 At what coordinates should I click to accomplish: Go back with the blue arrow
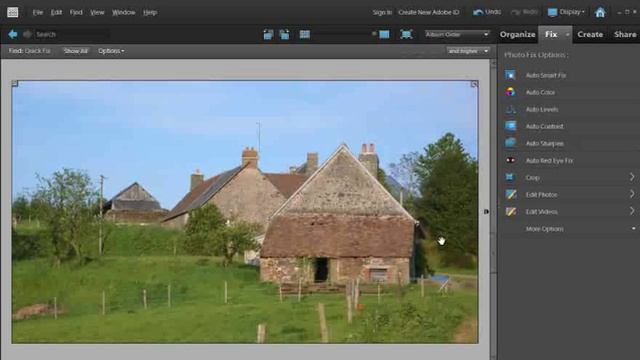tap(13, 34)
